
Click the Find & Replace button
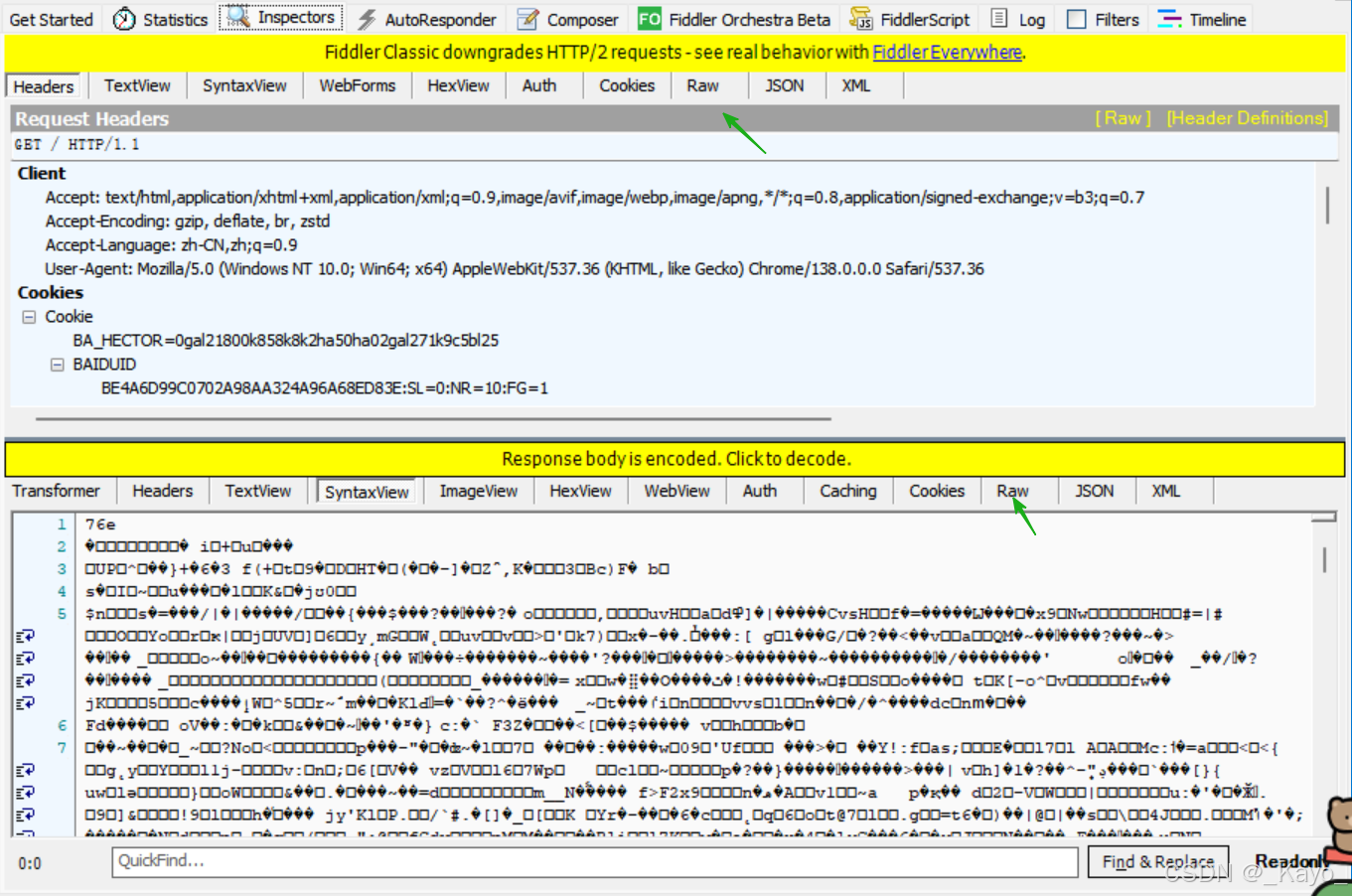[x=1158, y=861]
